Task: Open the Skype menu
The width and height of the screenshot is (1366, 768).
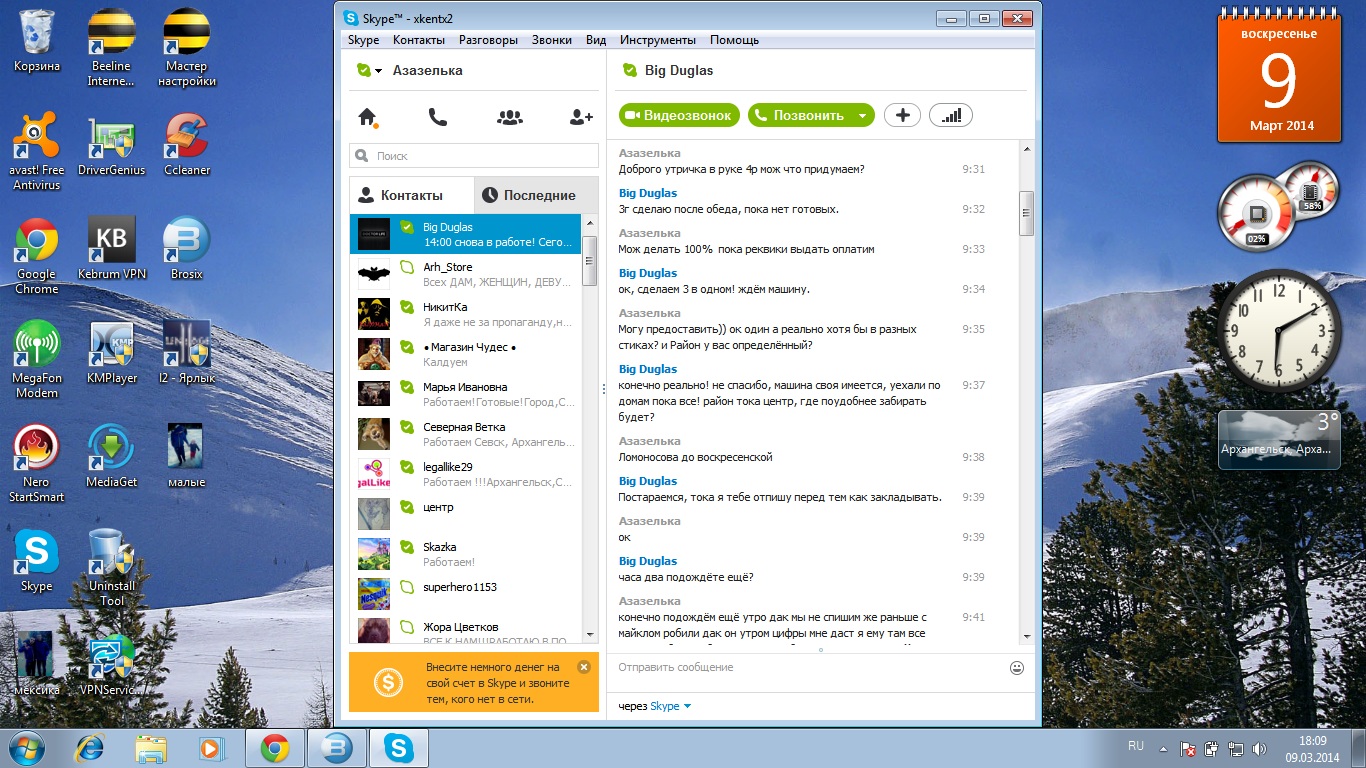Action: [x=363, y=40]
